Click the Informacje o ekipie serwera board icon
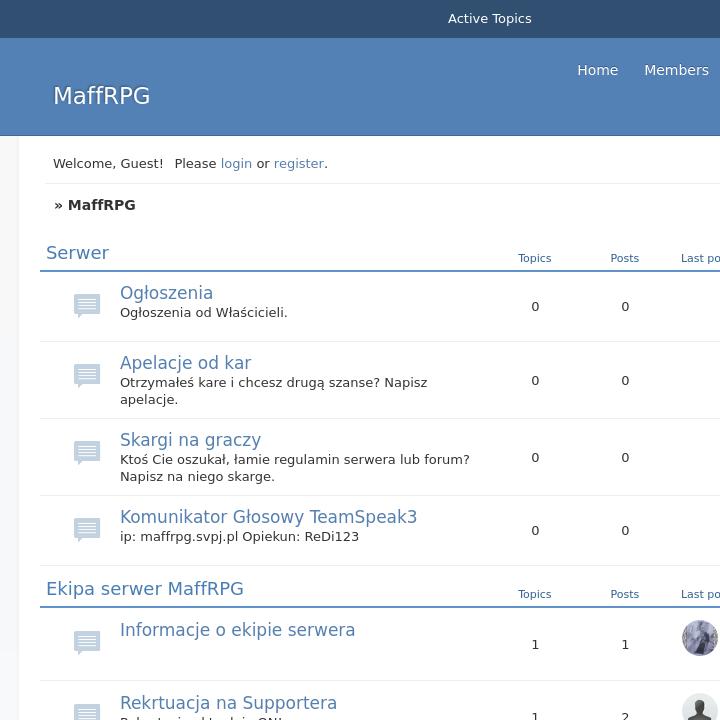Viewport: 720px width, 720px height. click(x=87, y=641)
